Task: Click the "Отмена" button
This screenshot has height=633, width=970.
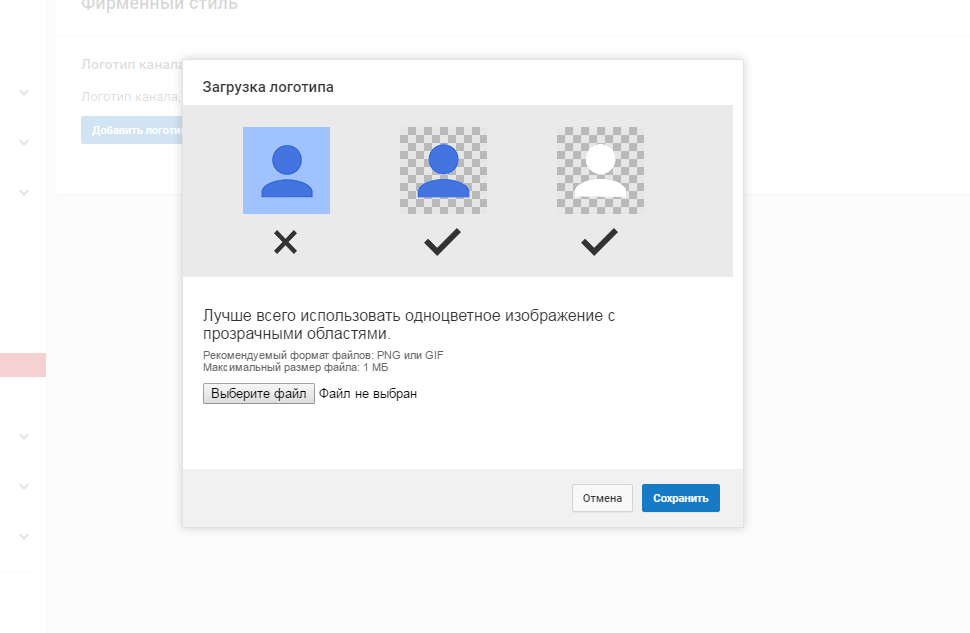Action: (x=602, y=498)
